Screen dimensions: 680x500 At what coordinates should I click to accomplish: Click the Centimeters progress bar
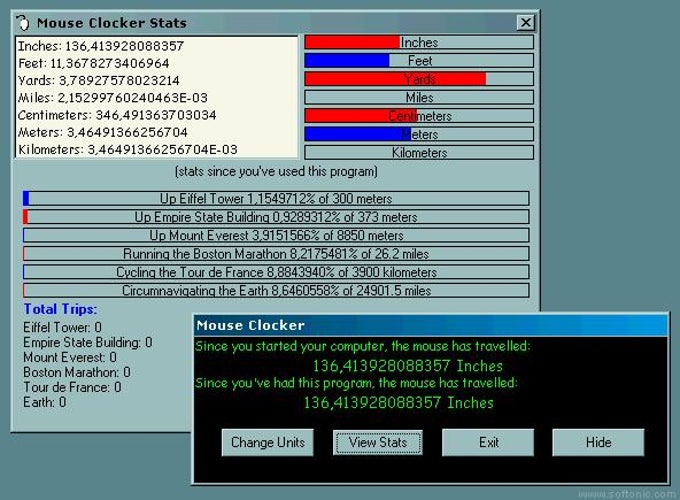click(419, 116)
